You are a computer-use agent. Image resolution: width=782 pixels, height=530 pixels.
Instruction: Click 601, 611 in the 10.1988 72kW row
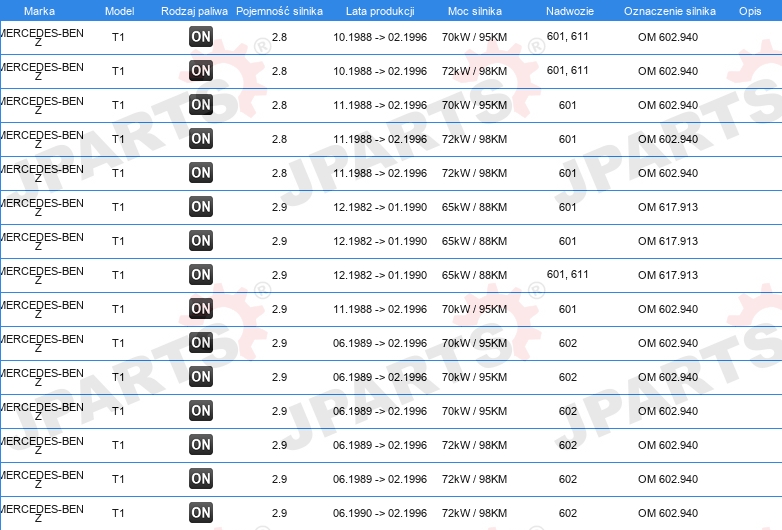tap(568, 70)
